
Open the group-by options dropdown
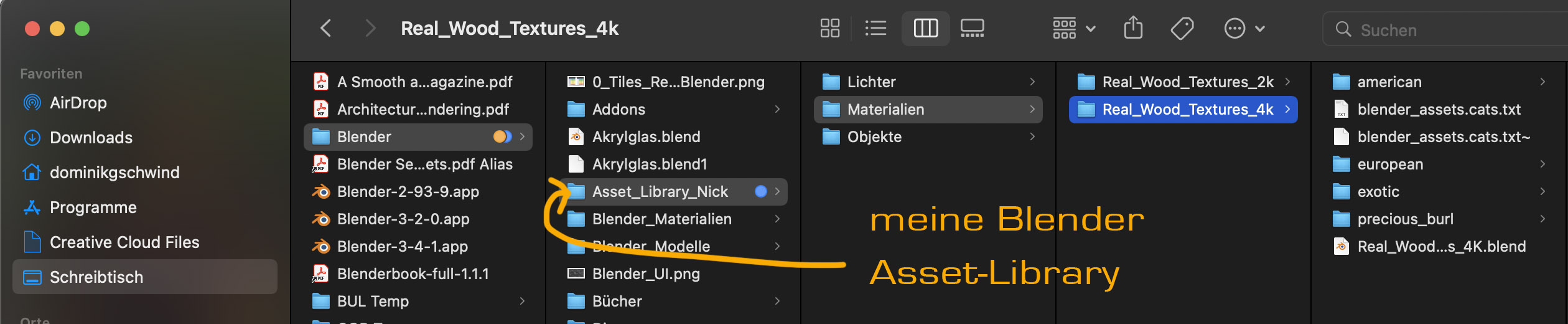pyautogui.click(x=1073, y=28)
